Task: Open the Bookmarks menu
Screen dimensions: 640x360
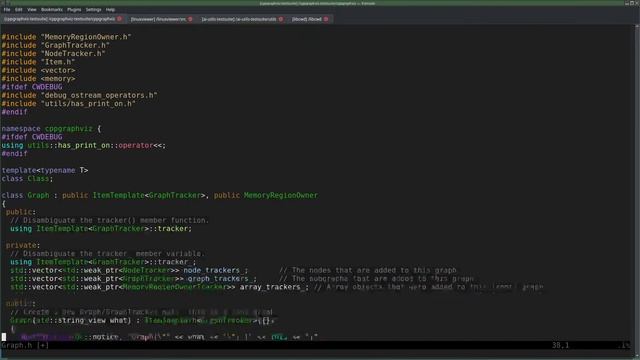Action: 52,9
